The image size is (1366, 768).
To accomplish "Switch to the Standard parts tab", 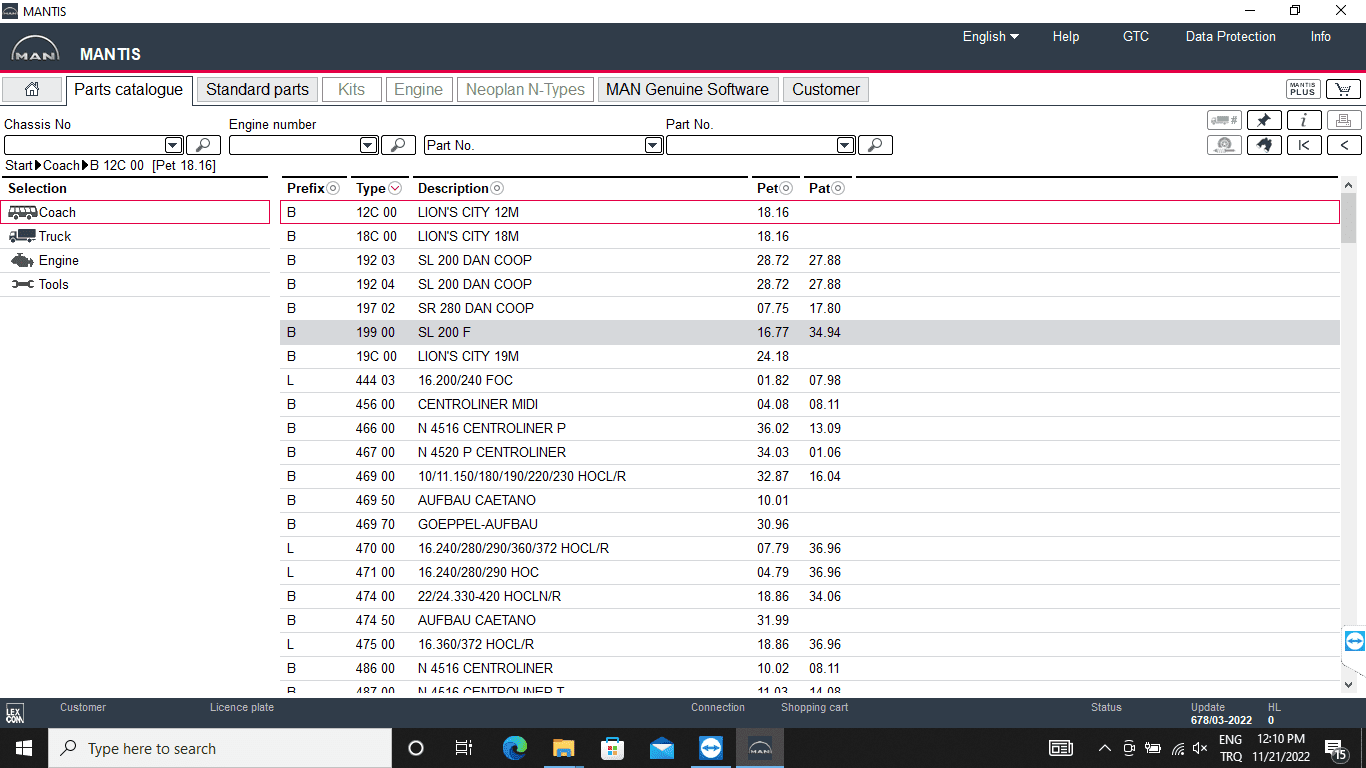I will tap(257, 90).
